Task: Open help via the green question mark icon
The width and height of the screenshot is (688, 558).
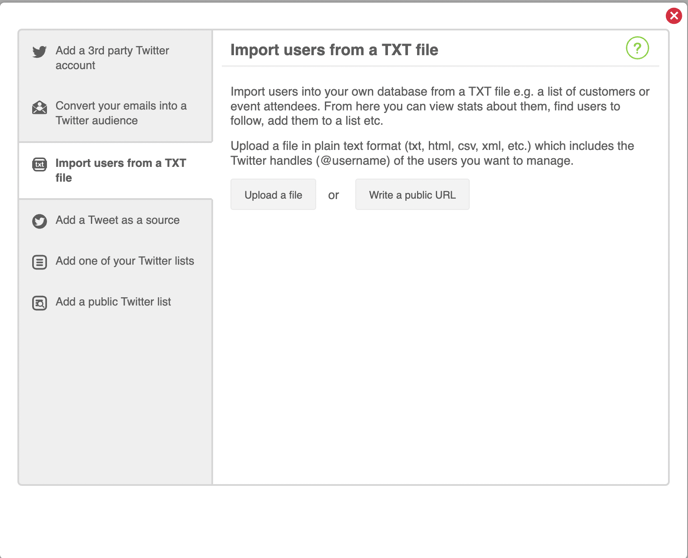Action: 637,48
